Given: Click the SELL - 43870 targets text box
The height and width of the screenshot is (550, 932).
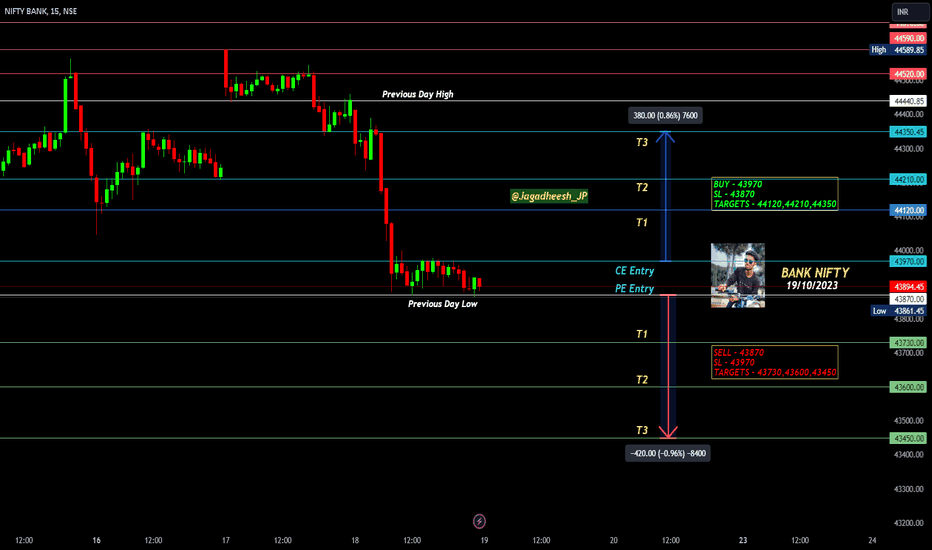Looking at the screenshot, I should (774, 362).
